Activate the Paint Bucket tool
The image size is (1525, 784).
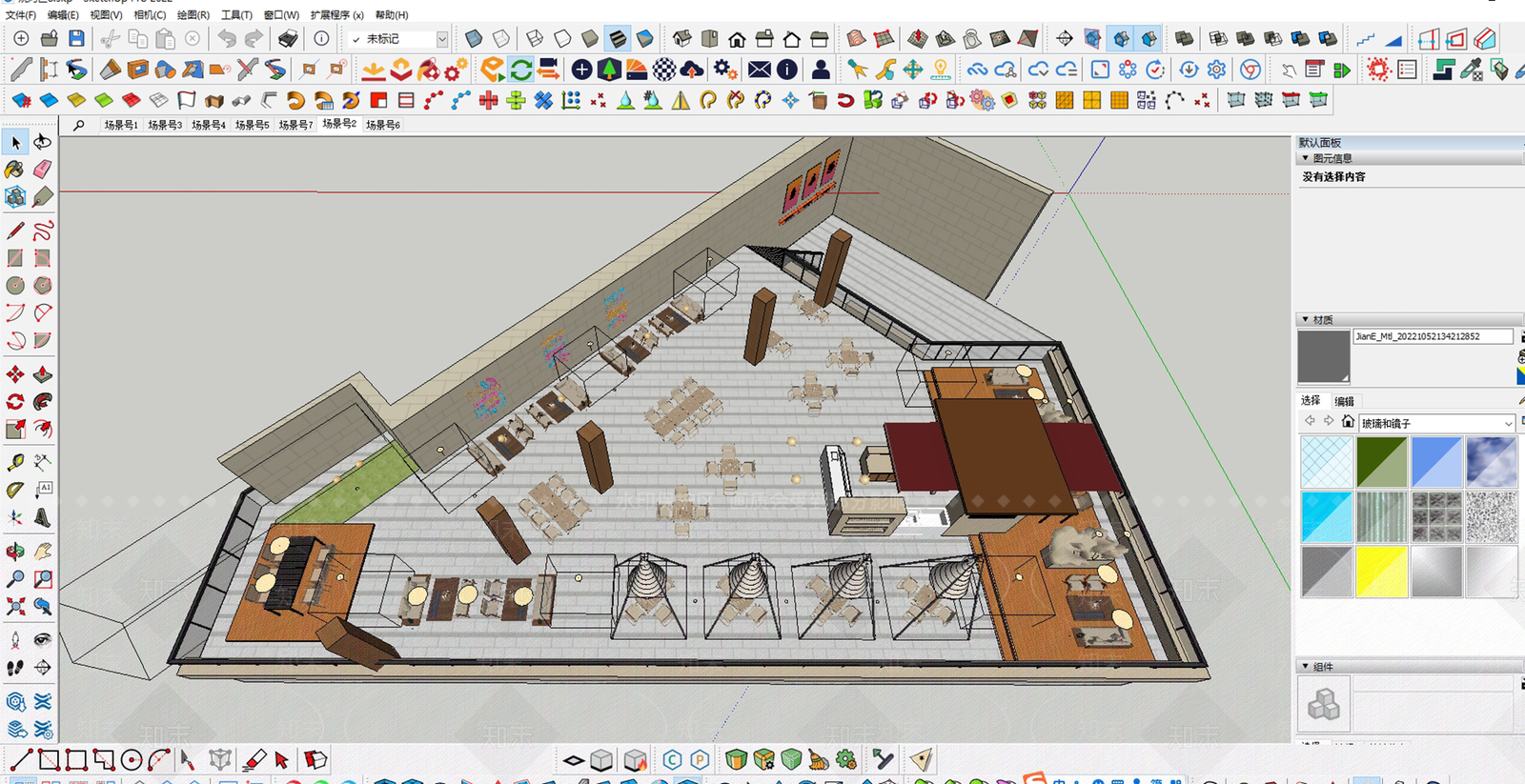15,170
